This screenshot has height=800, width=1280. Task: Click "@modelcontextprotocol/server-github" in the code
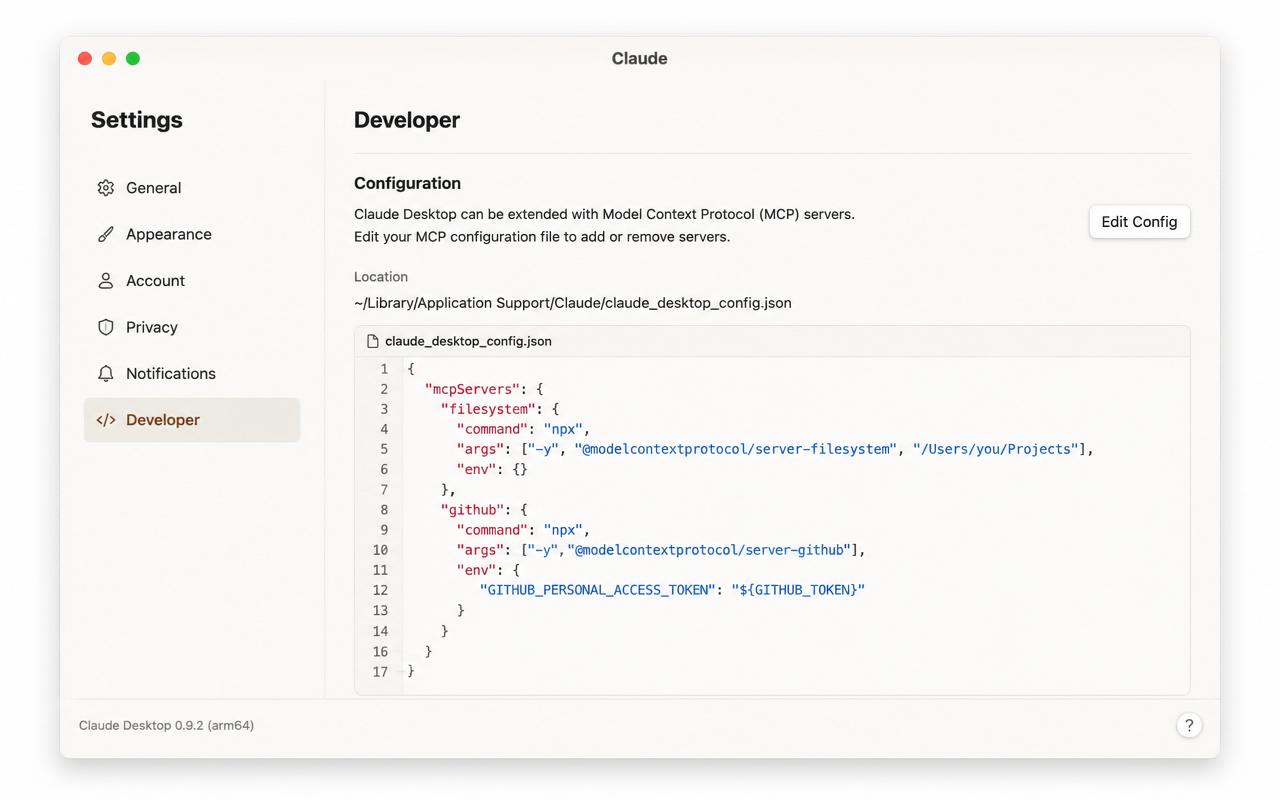[x=709, y=550]
